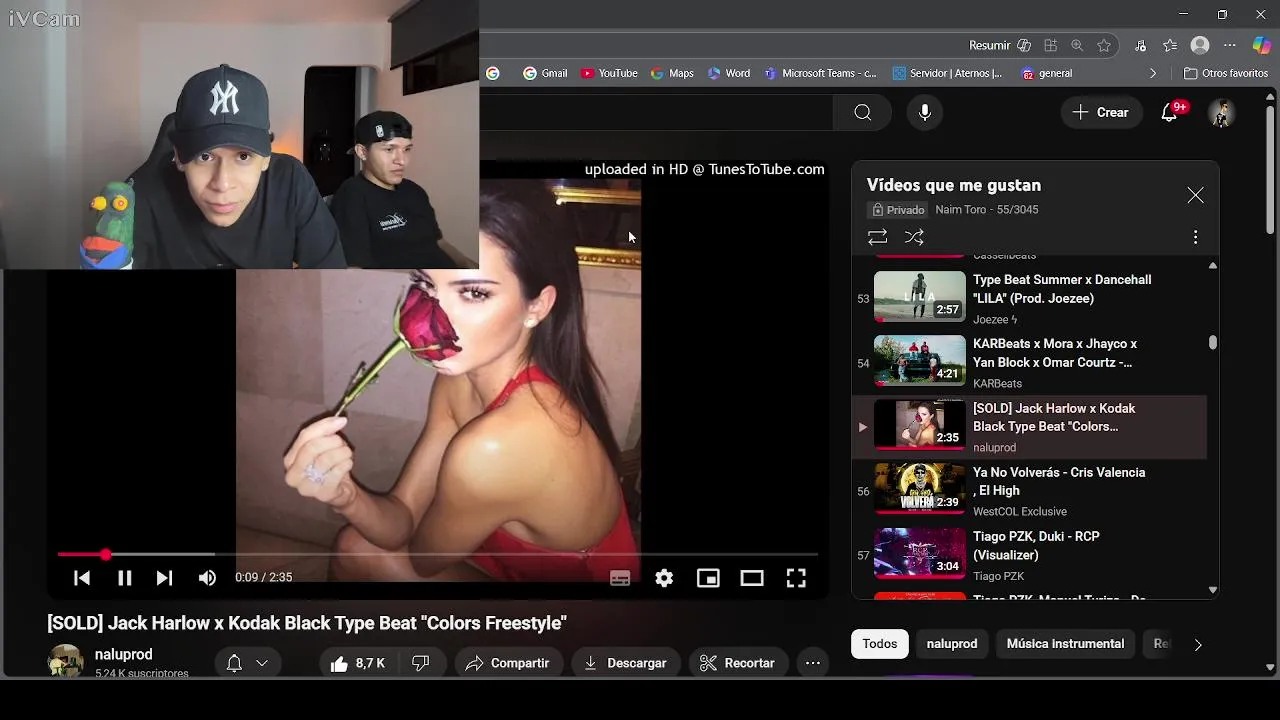The image size is (1280, 720).
Task: Skip to the previous video
Action: [x=82, y=578]
